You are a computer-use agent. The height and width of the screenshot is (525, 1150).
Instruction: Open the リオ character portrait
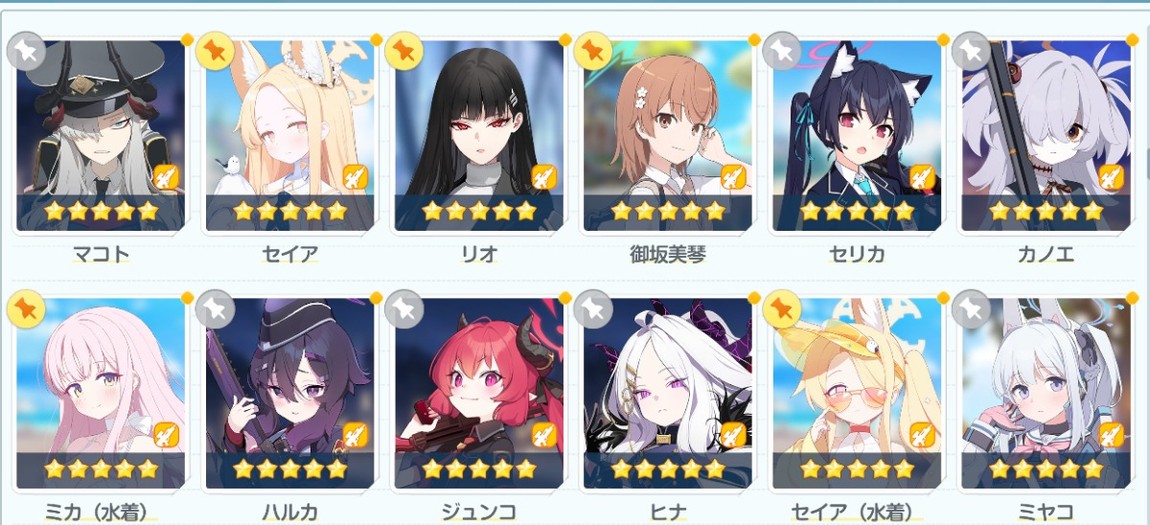coord(479,136)
